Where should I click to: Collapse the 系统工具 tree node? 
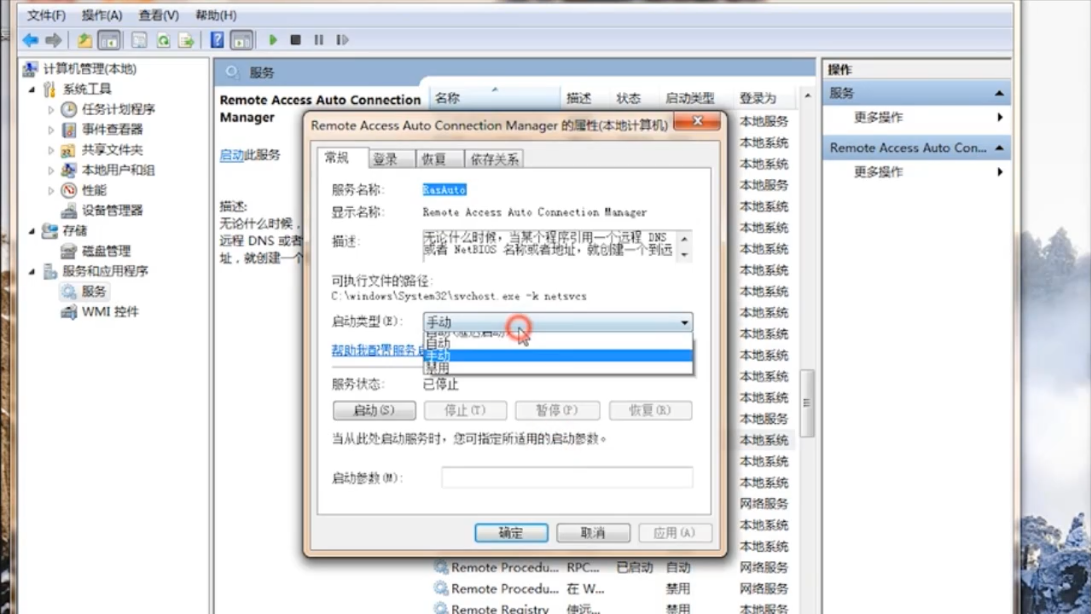coord(32,89)
